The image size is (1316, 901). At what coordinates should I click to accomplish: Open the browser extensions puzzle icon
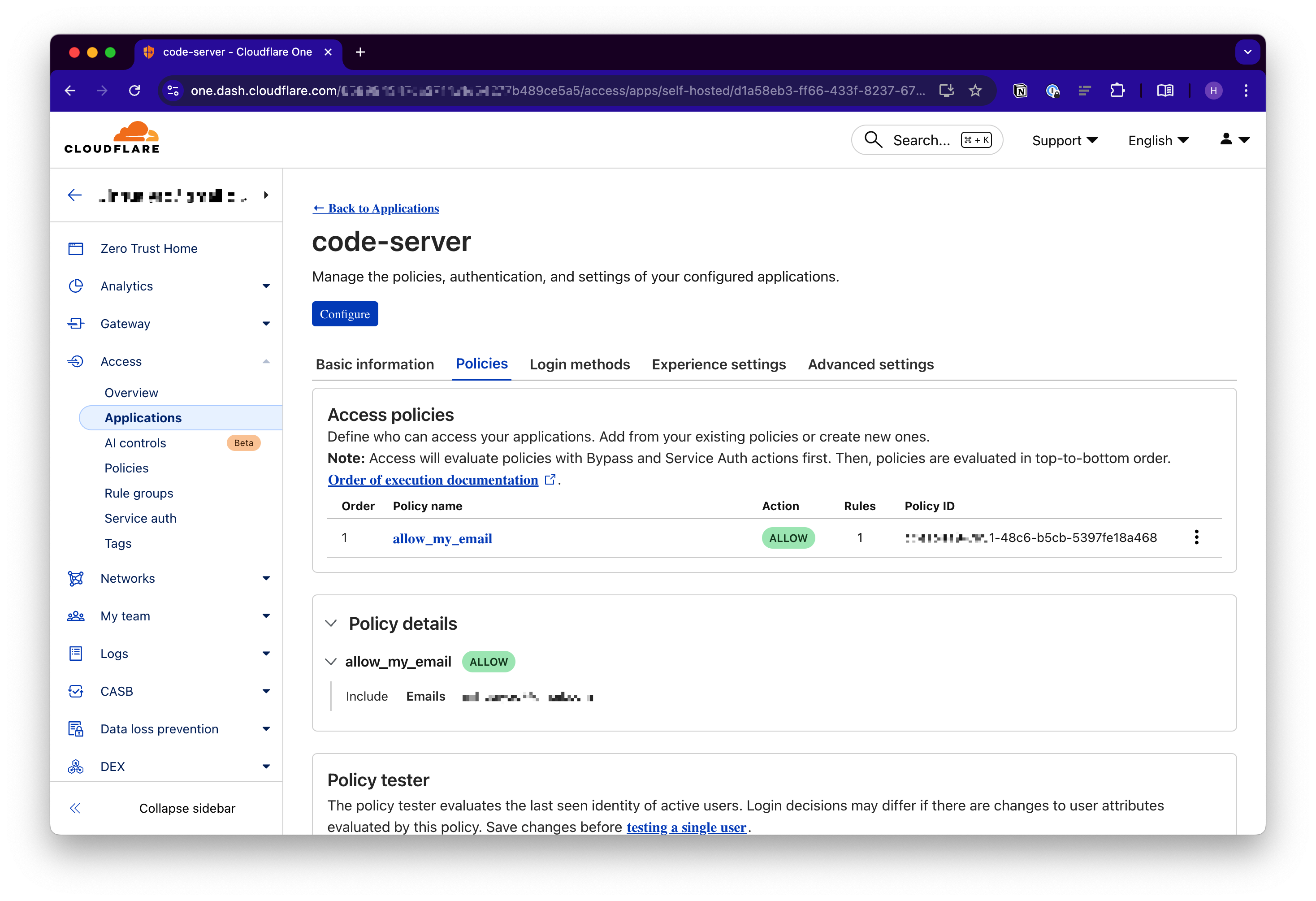pyautogui.click(x=1117, y=91)
